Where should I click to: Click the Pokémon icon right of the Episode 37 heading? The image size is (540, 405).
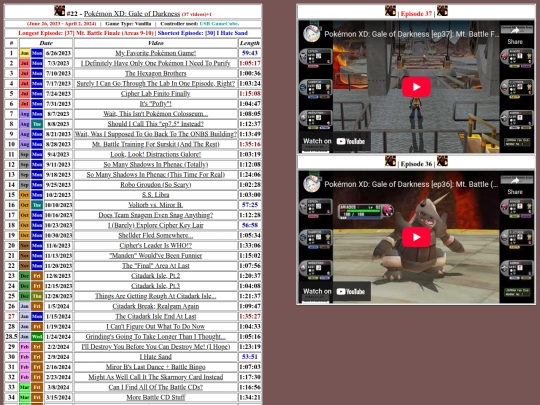442,11
